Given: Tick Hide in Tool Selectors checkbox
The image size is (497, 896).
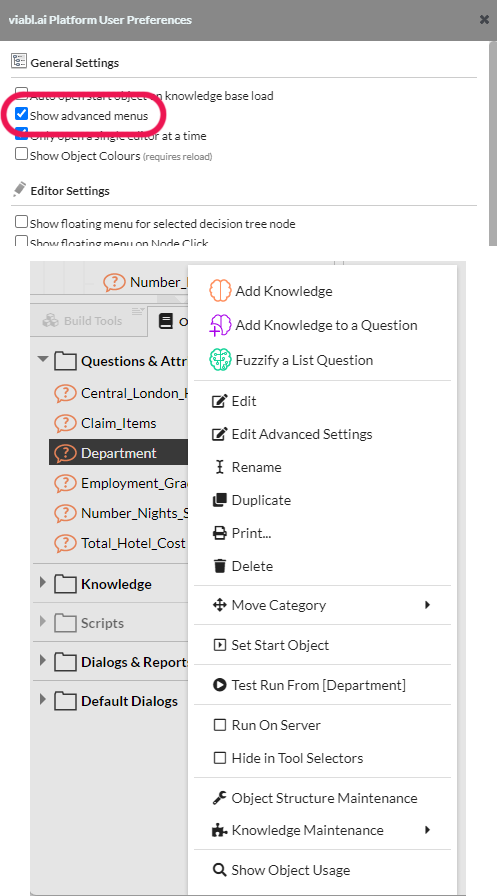Looking at the screenshot, I should pyautogui.click(x=219, y=758).
